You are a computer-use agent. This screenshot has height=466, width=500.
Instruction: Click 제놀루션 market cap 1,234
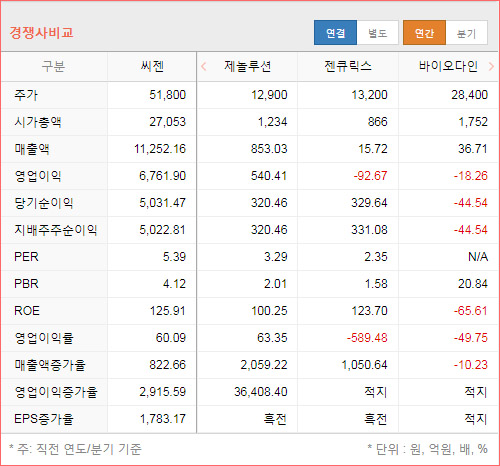coord(272,122)
